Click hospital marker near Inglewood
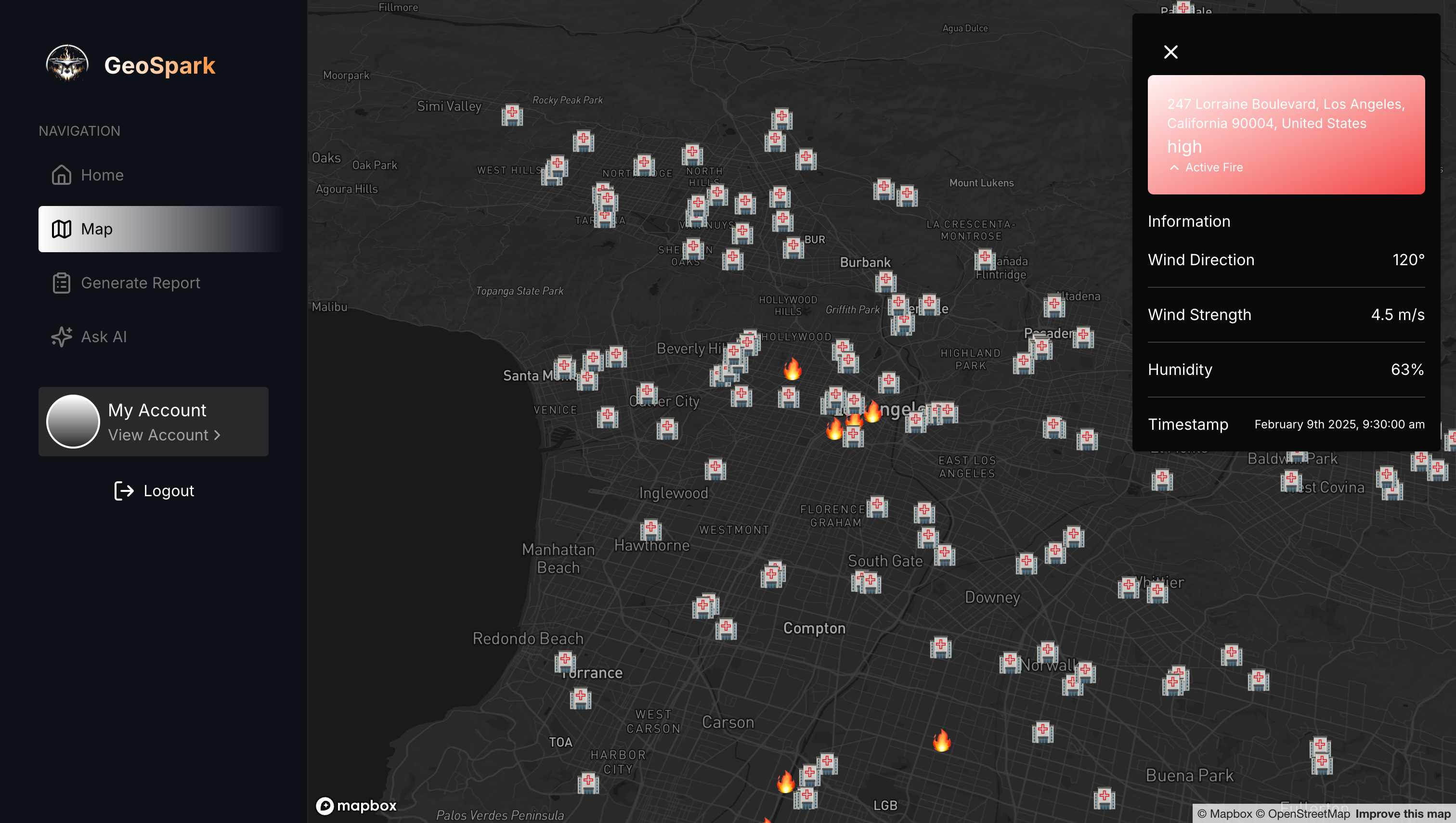This screenshot has height=823, width=1456. 715,469
